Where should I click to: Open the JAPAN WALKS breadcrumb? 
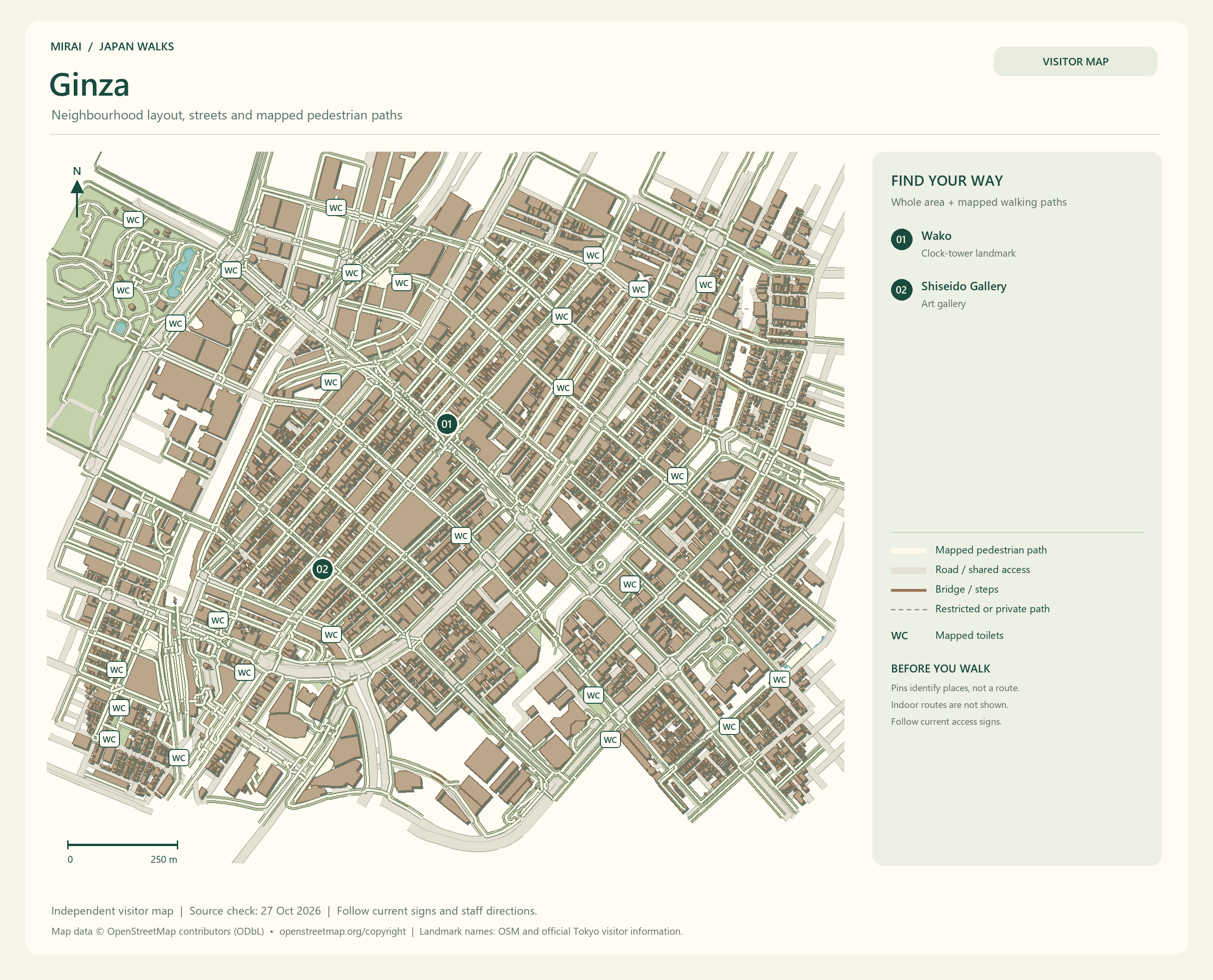coord(136,46)
